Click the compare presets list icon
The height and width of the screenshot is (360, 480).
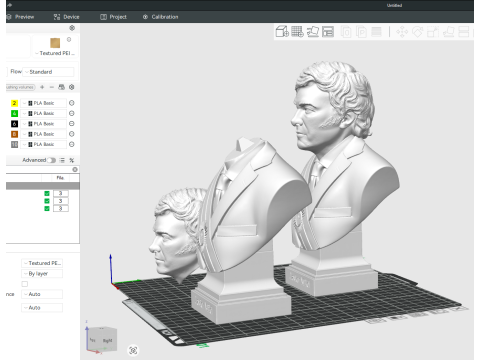click(62, 160)
